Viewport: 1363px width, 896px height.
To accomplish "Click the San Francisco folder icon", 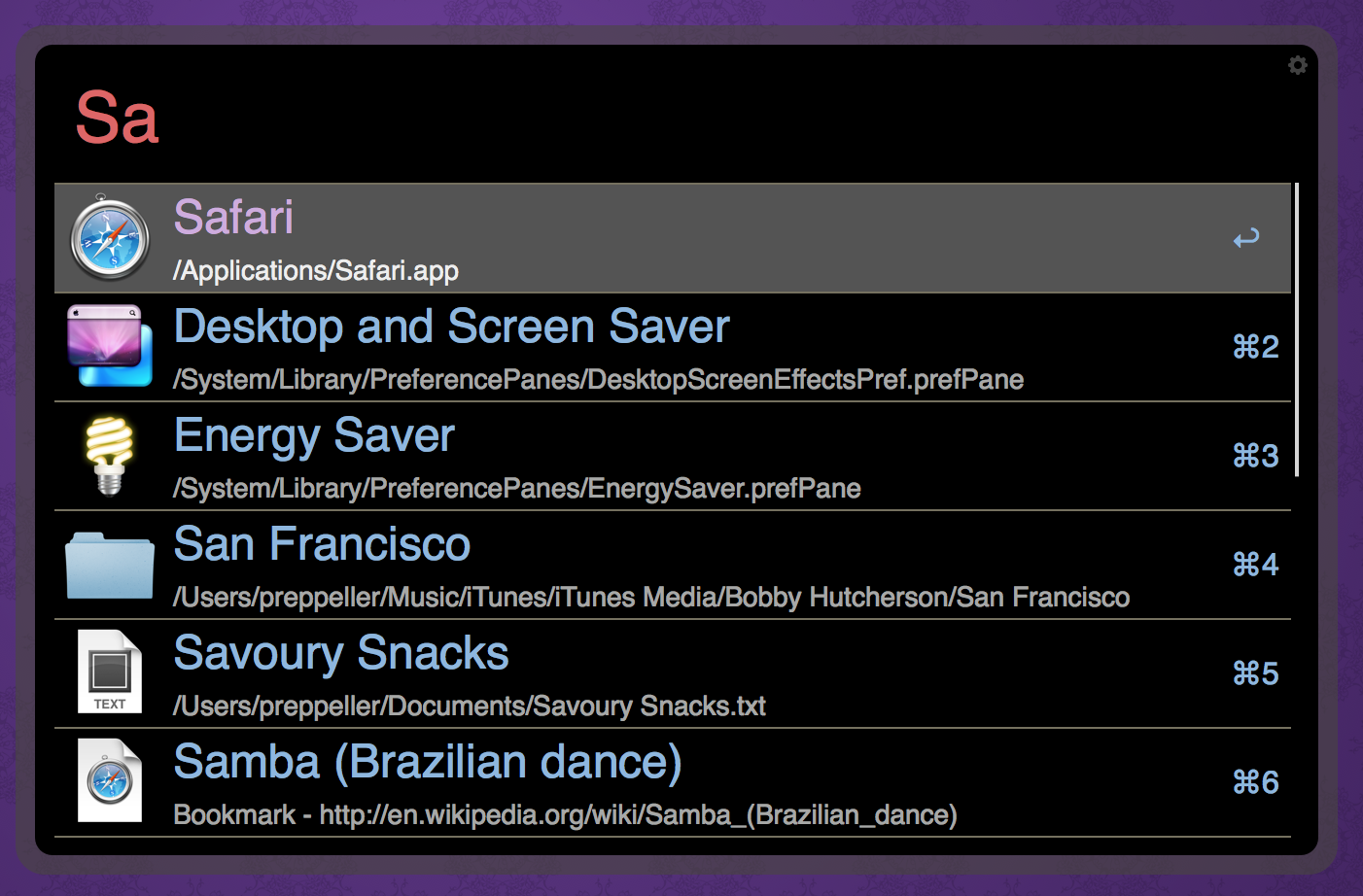I will [110, 565].
